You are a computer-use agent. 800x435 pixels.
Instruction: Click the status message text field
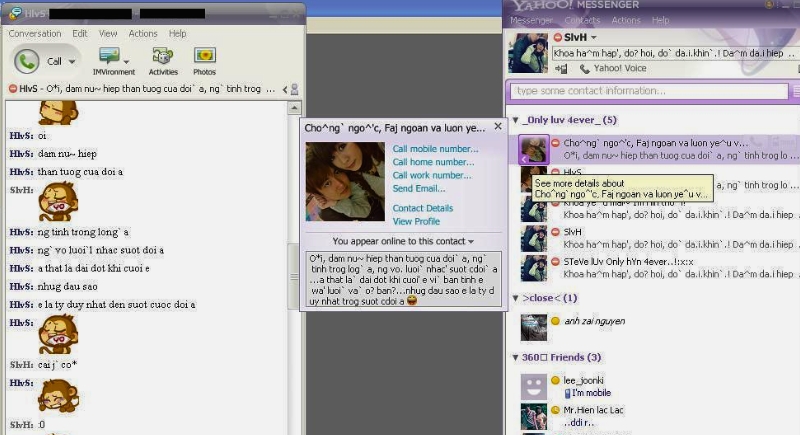pyautogui.click(x=674, y=53)
